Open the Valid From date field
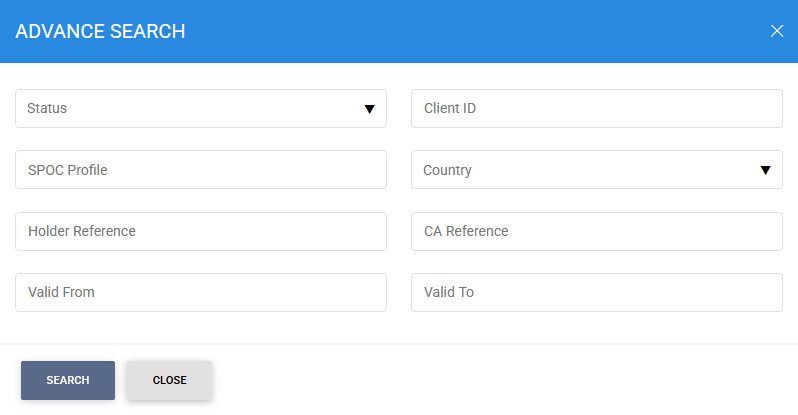 [201, 292]
